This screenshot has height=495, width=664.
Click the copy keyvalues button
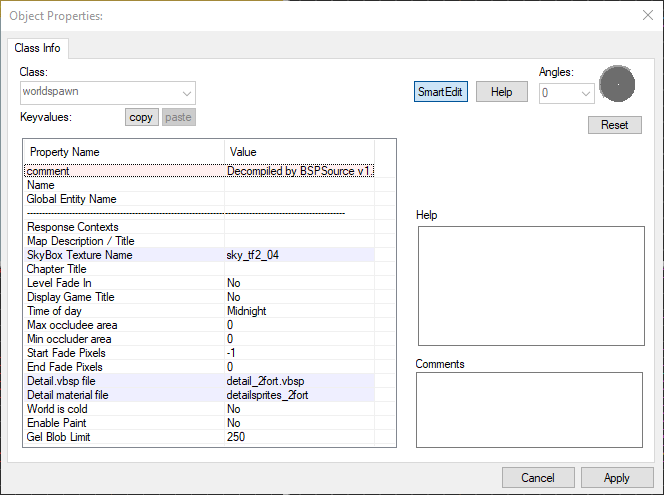coord(141,117)
